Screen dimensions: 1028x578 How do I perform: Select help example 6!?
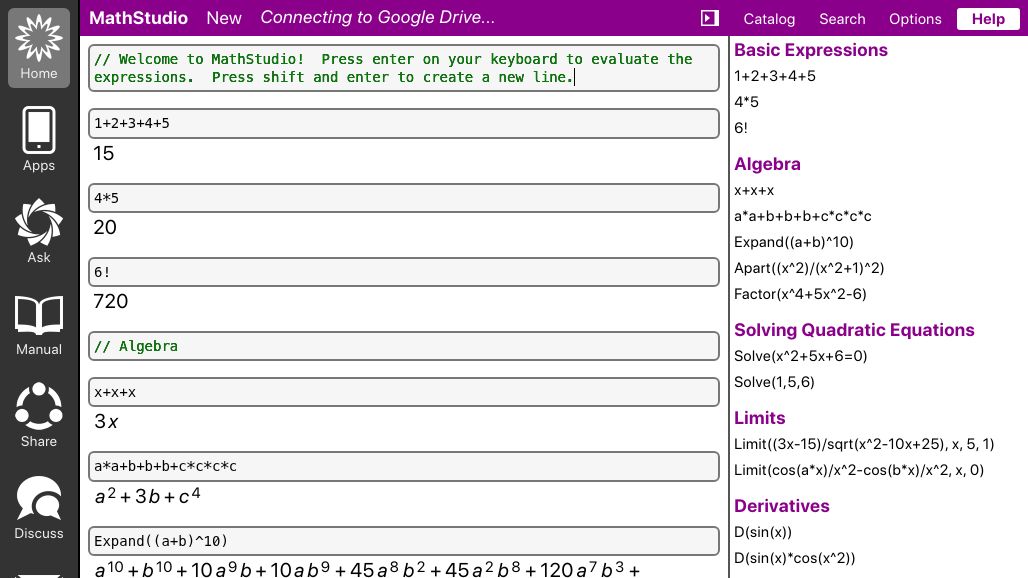coord(741,128)
